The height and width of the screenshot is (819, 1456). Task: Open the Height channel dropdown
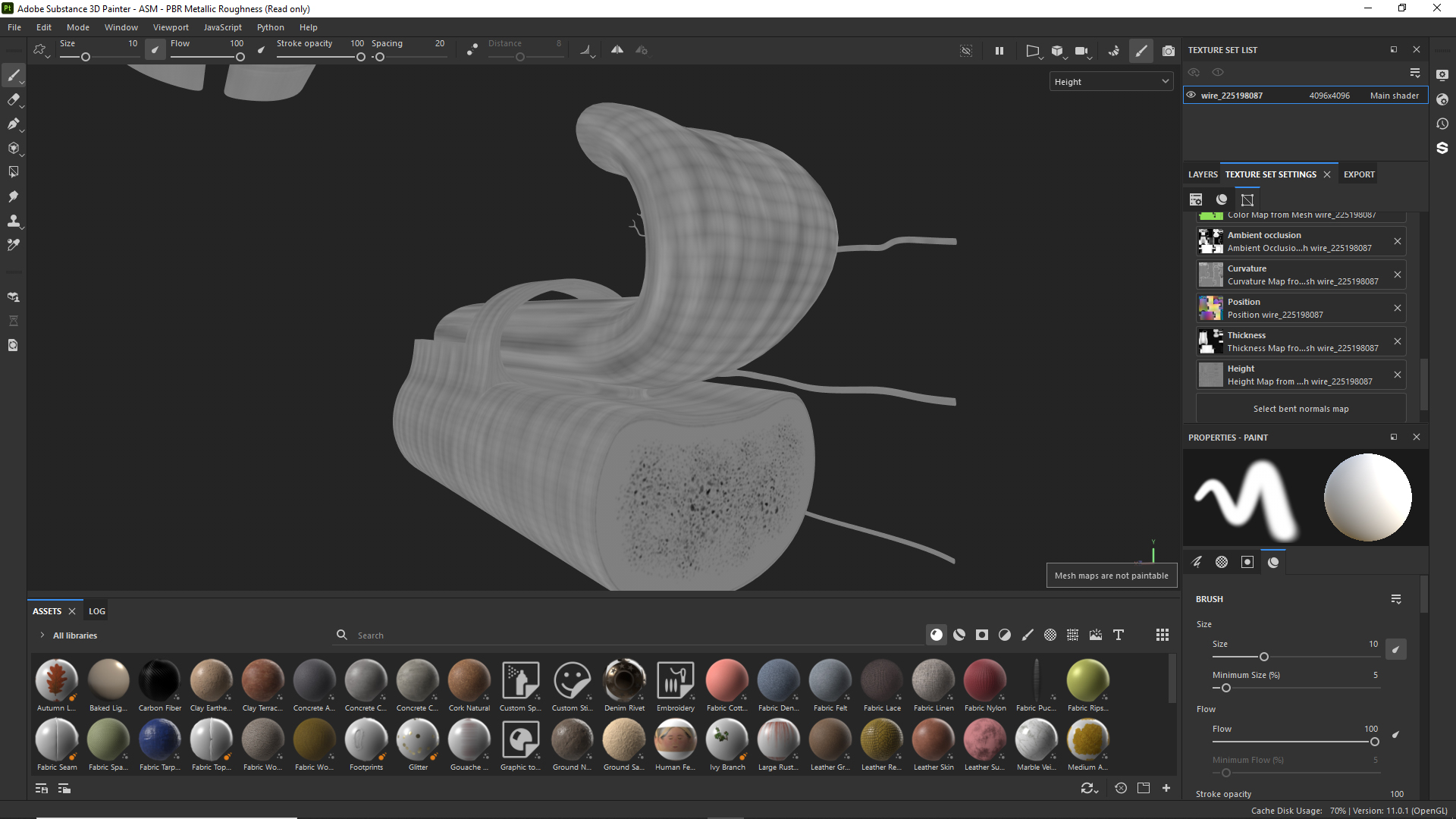point(1111,82)
